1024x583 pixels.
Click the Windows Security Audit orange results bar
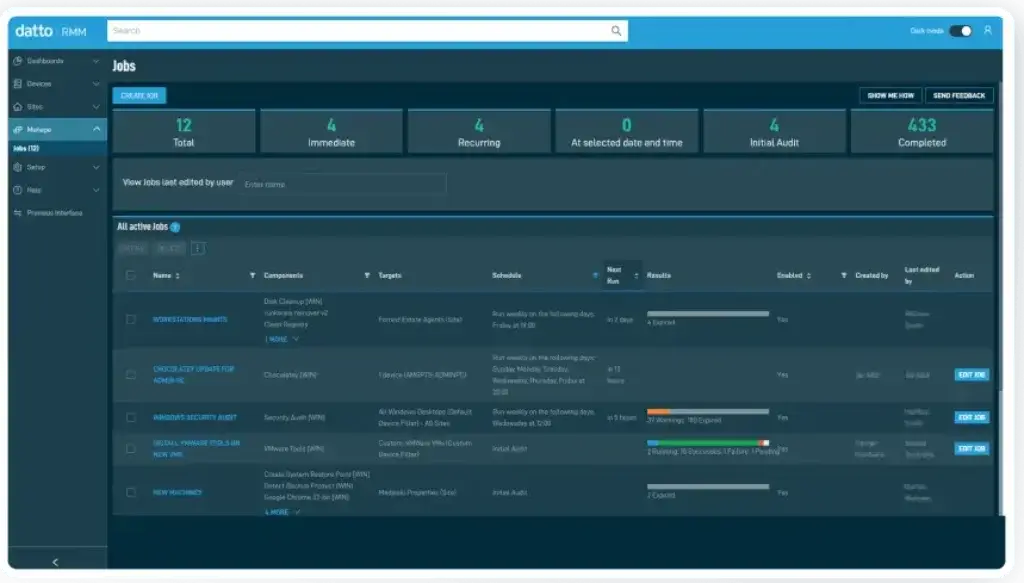coord(658,411)
